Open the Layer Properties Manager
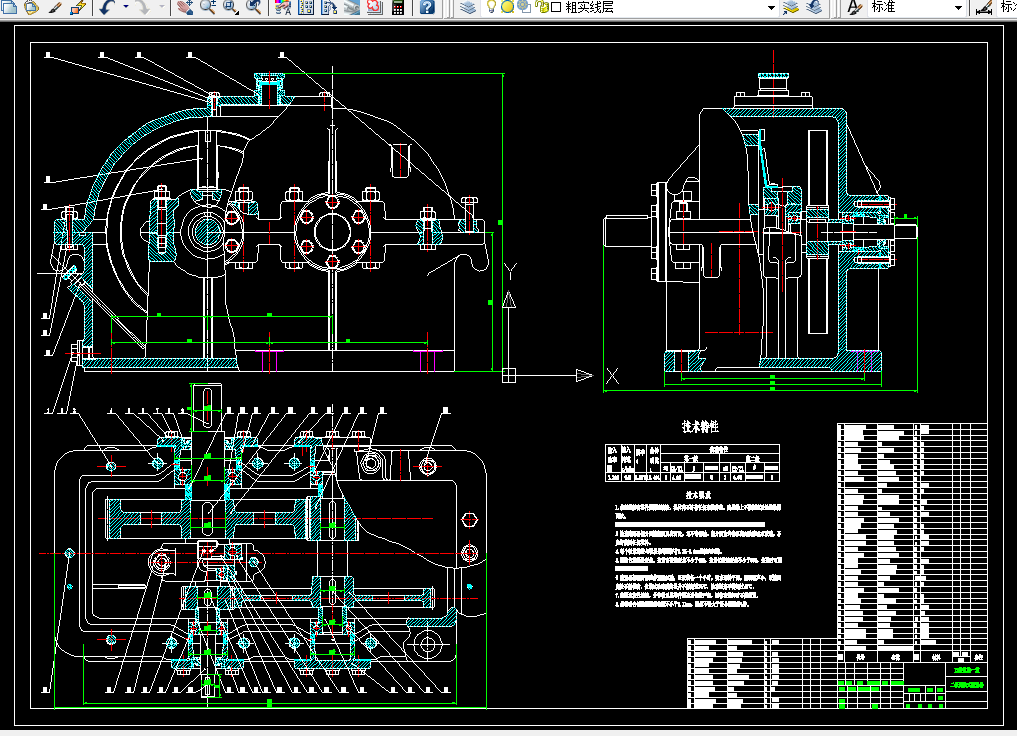 (468, 8)
